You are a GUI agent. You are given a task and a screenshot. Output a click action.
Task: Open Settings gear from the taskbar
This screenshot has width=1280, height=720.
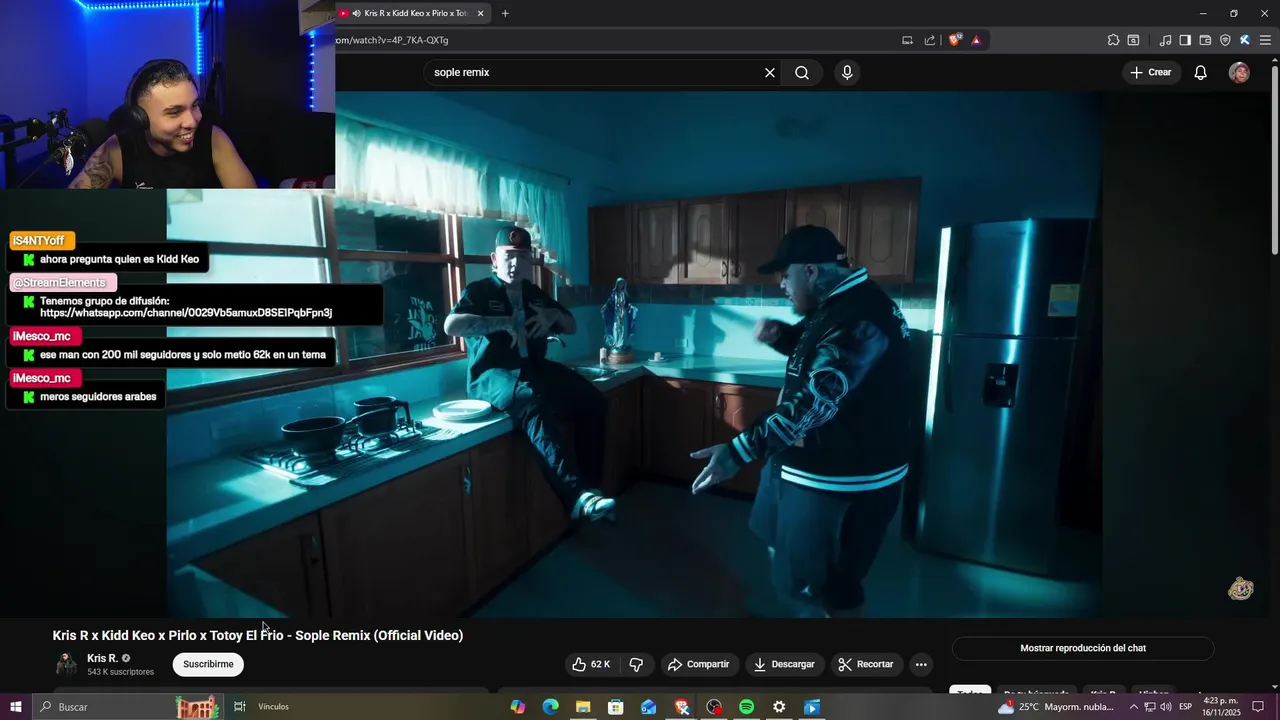[779, 707]
